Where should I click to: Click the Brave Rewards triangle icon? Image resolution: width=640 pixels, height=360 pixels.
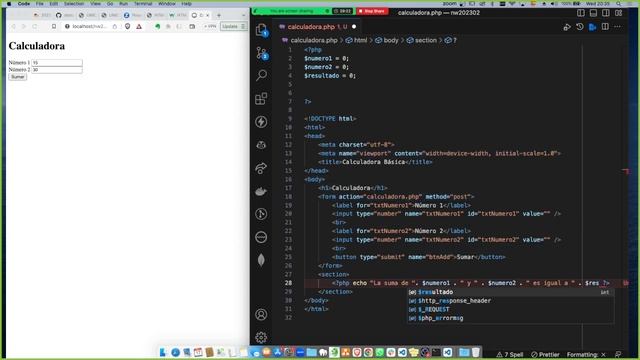tap(139, 27)
